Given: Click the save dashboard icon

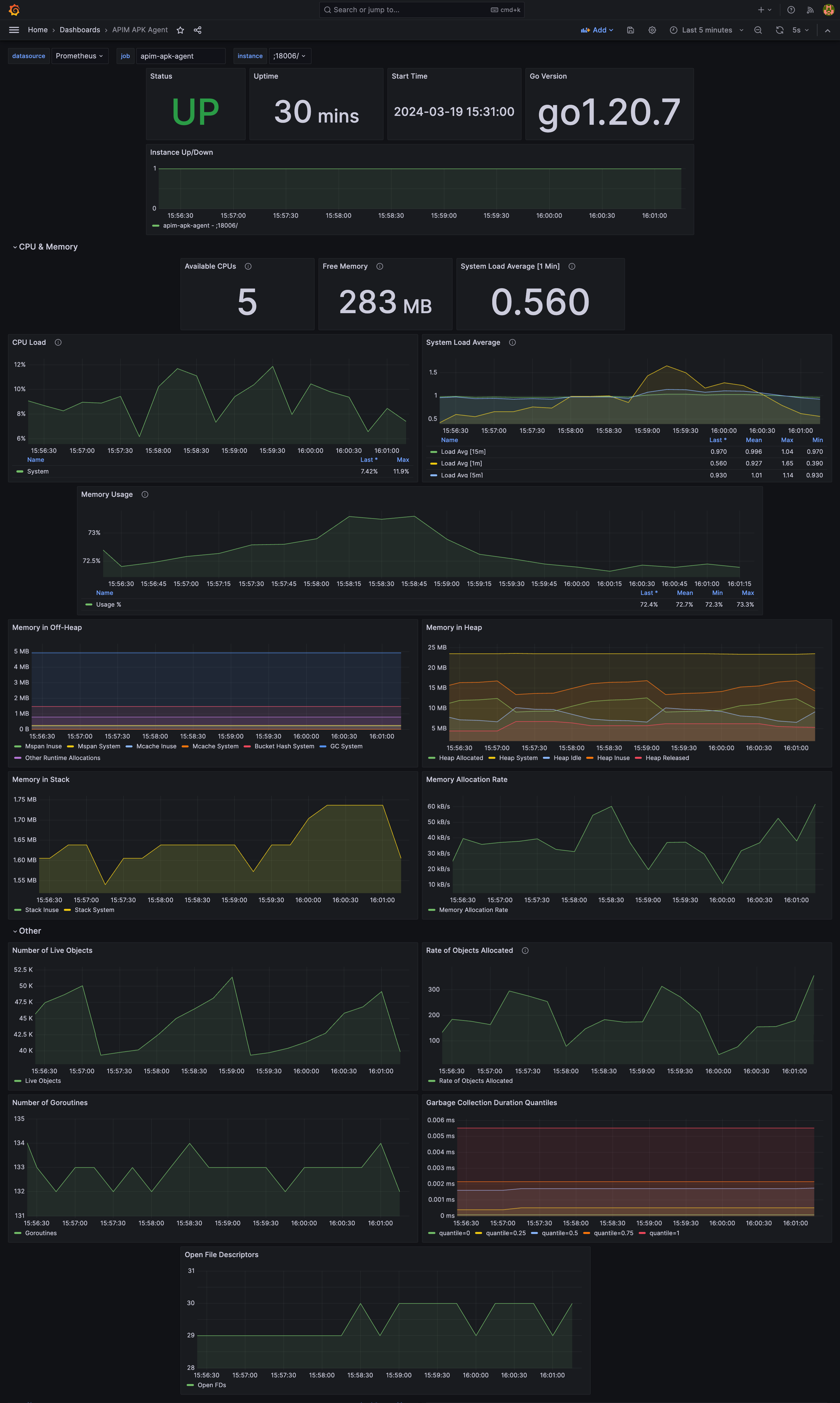Looking at the screenshot, I should (631, 30).
